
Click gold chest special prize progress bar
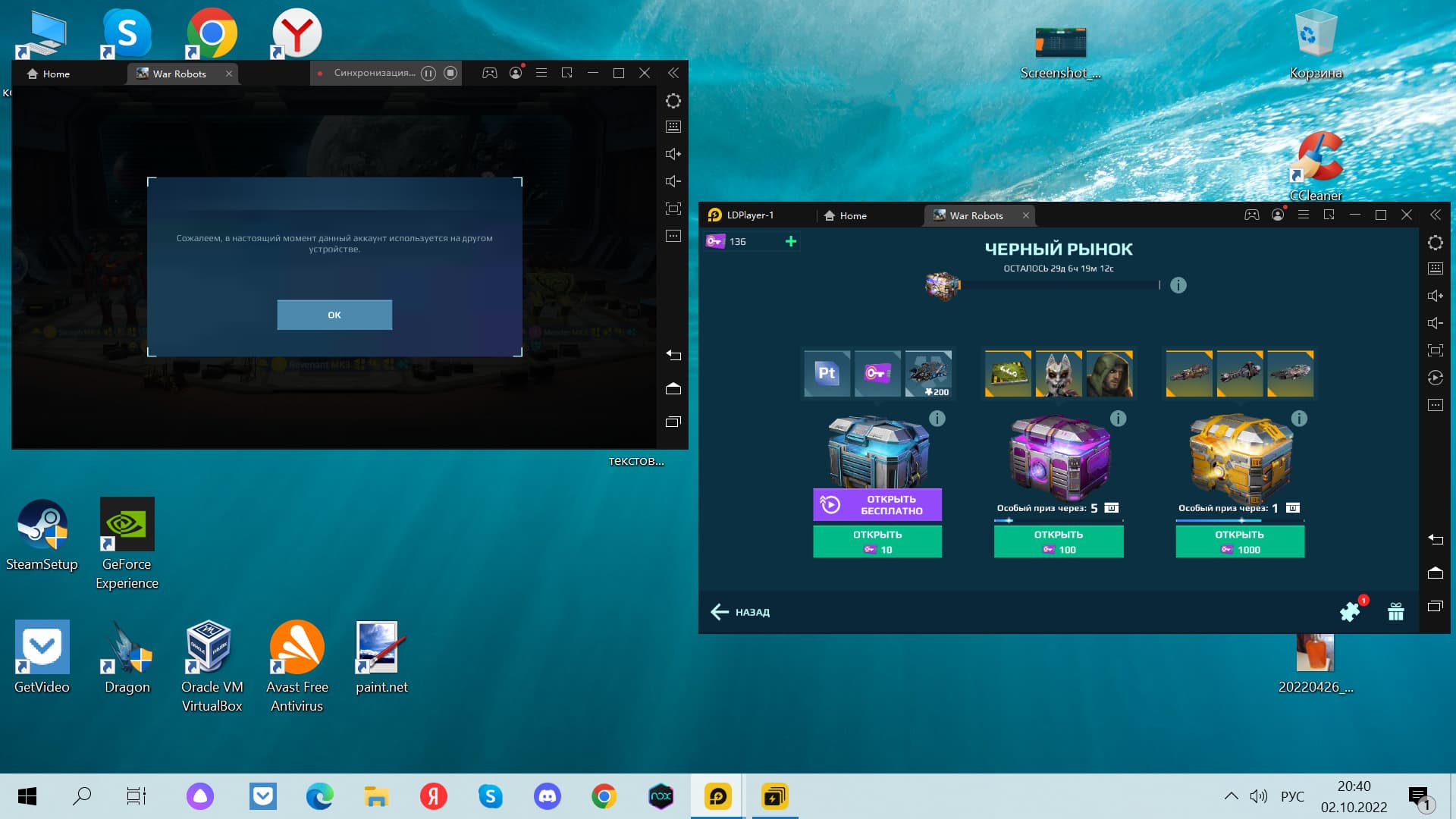pyautogui.click(x=1240, y=520)
